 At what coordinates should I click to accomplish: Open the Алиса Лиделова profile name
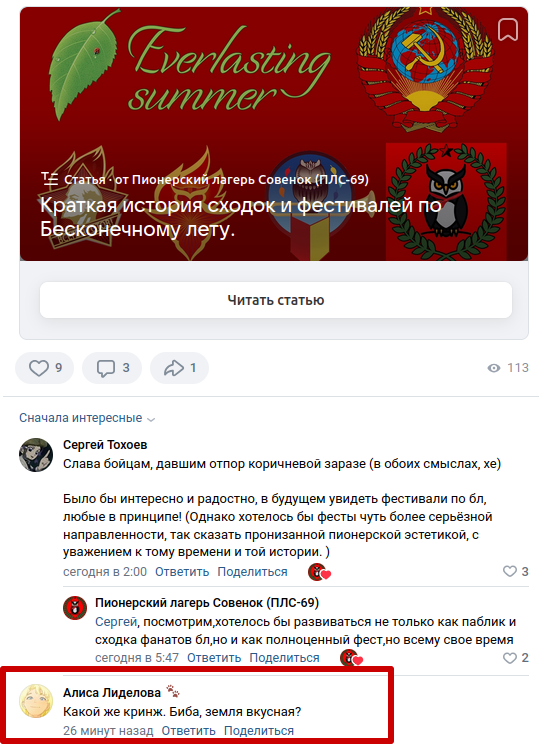tap(112, 693)
